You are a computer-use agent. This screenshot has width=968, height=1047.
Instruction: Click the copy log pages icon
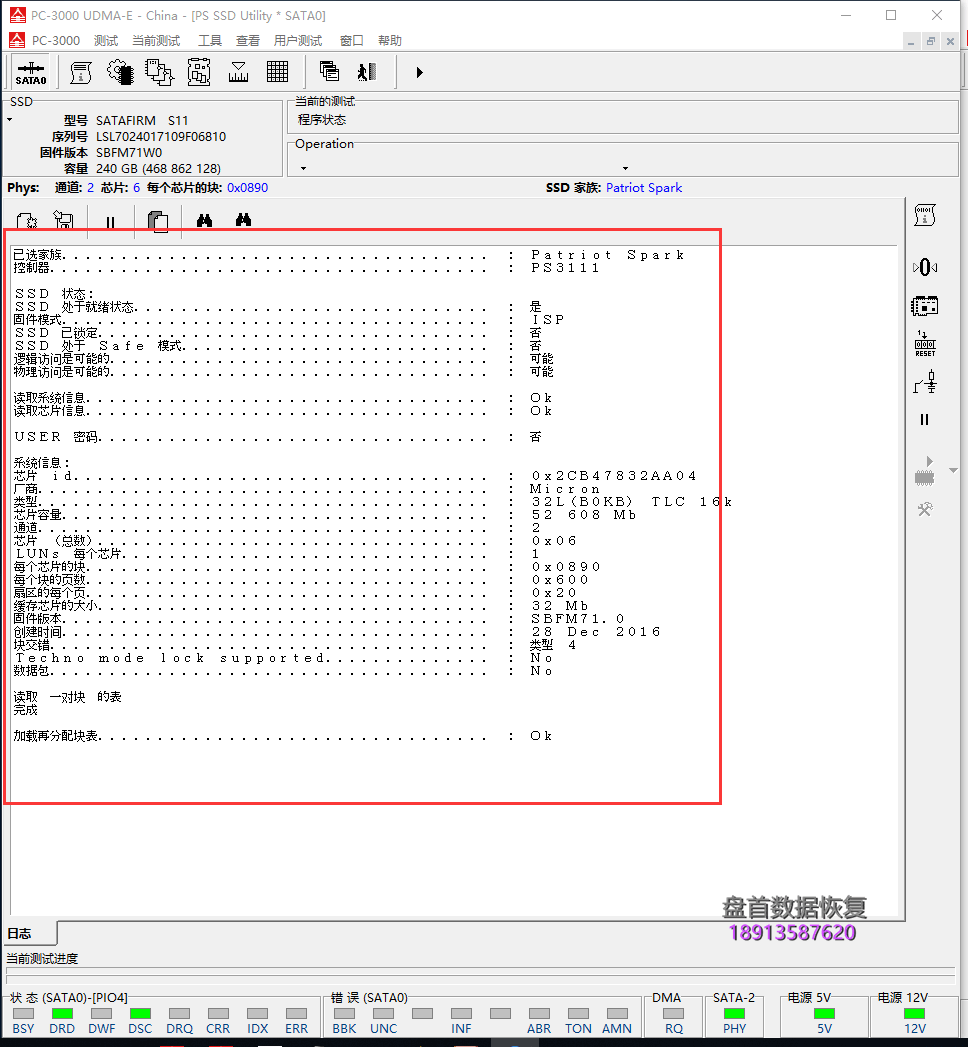158,221
